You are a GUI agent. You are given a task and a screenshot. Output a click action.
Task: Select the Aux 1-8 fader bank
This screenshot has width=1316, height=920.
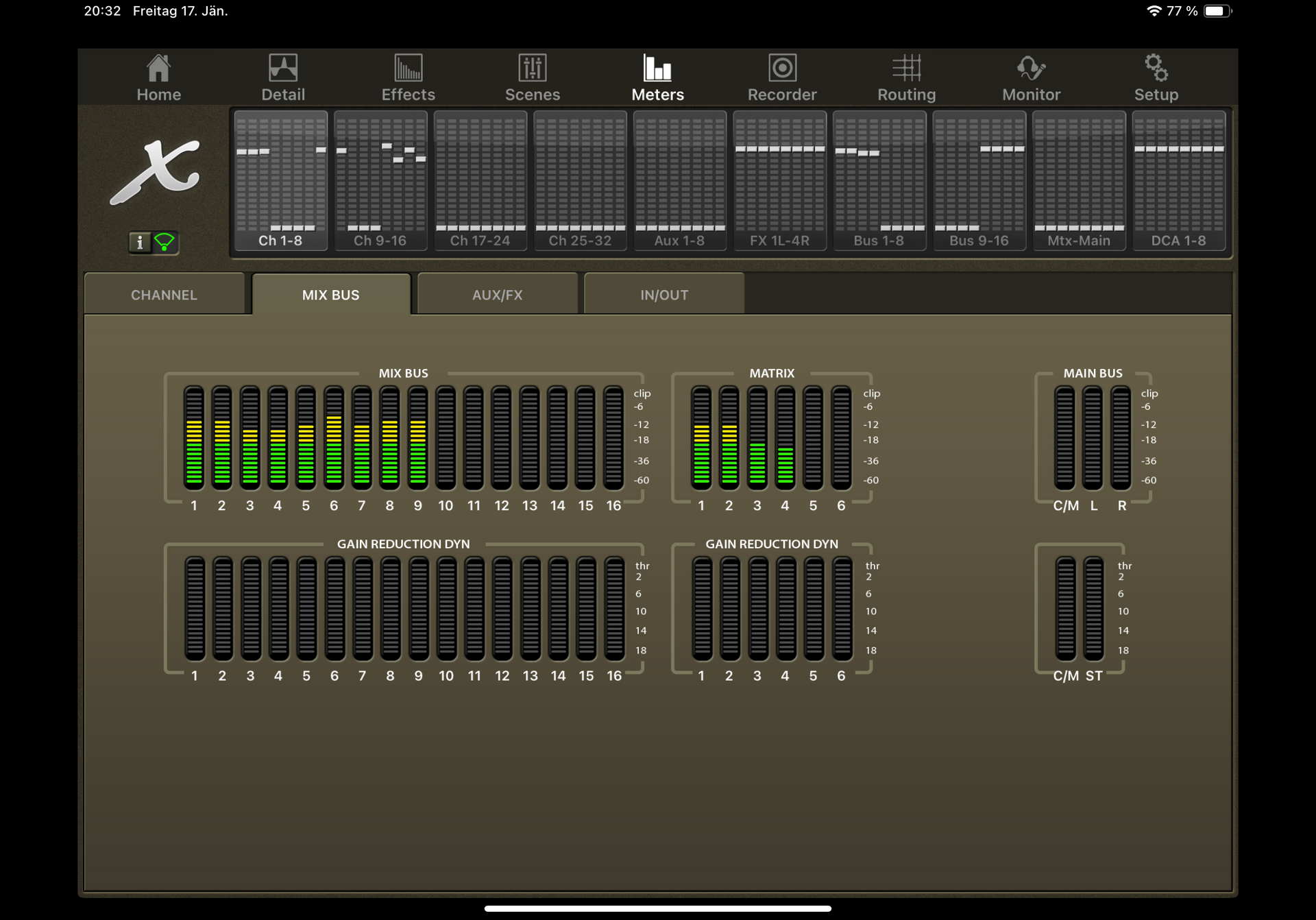(679, 181)
